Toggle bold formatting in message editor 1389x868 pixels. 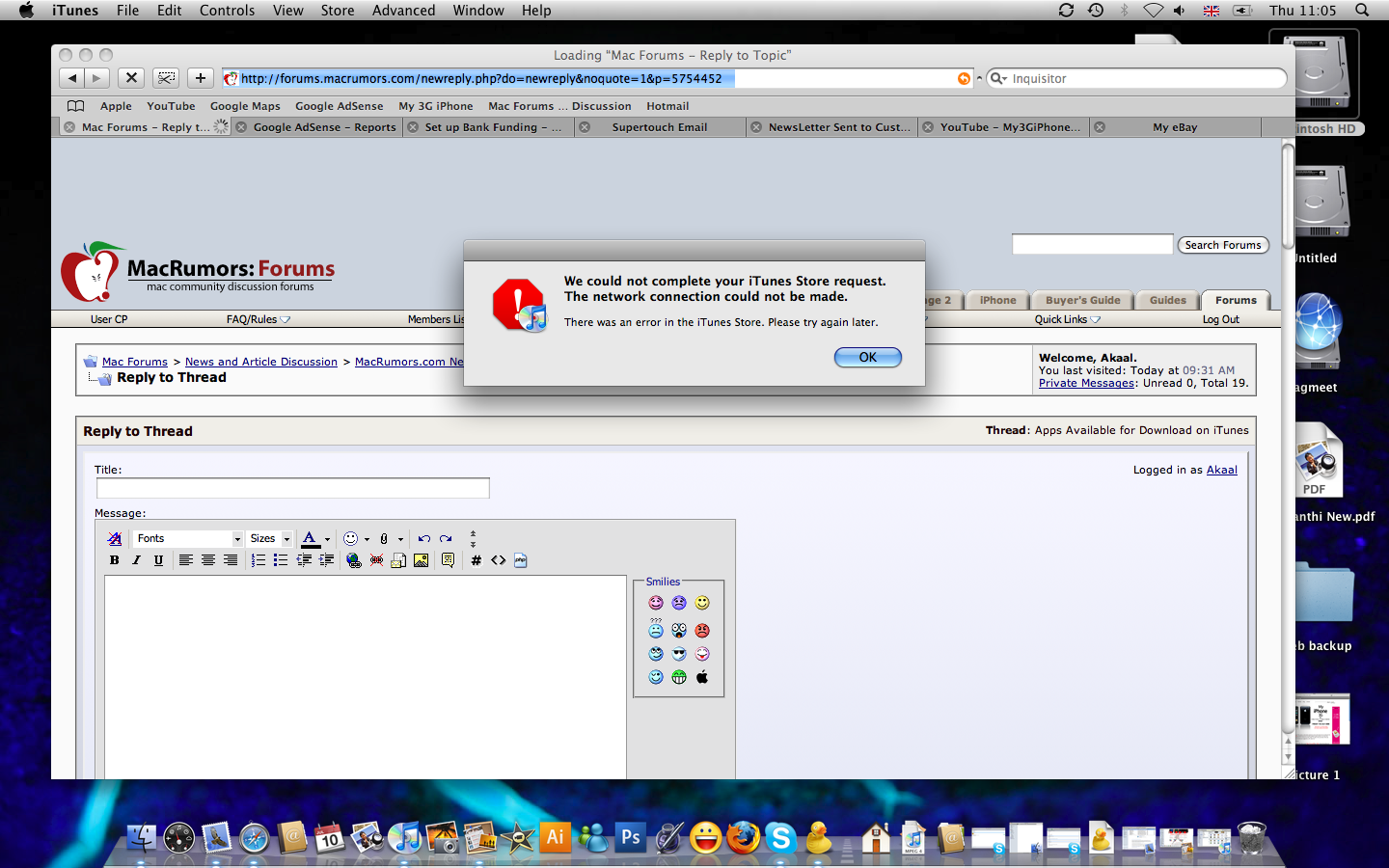click(115, 560)
